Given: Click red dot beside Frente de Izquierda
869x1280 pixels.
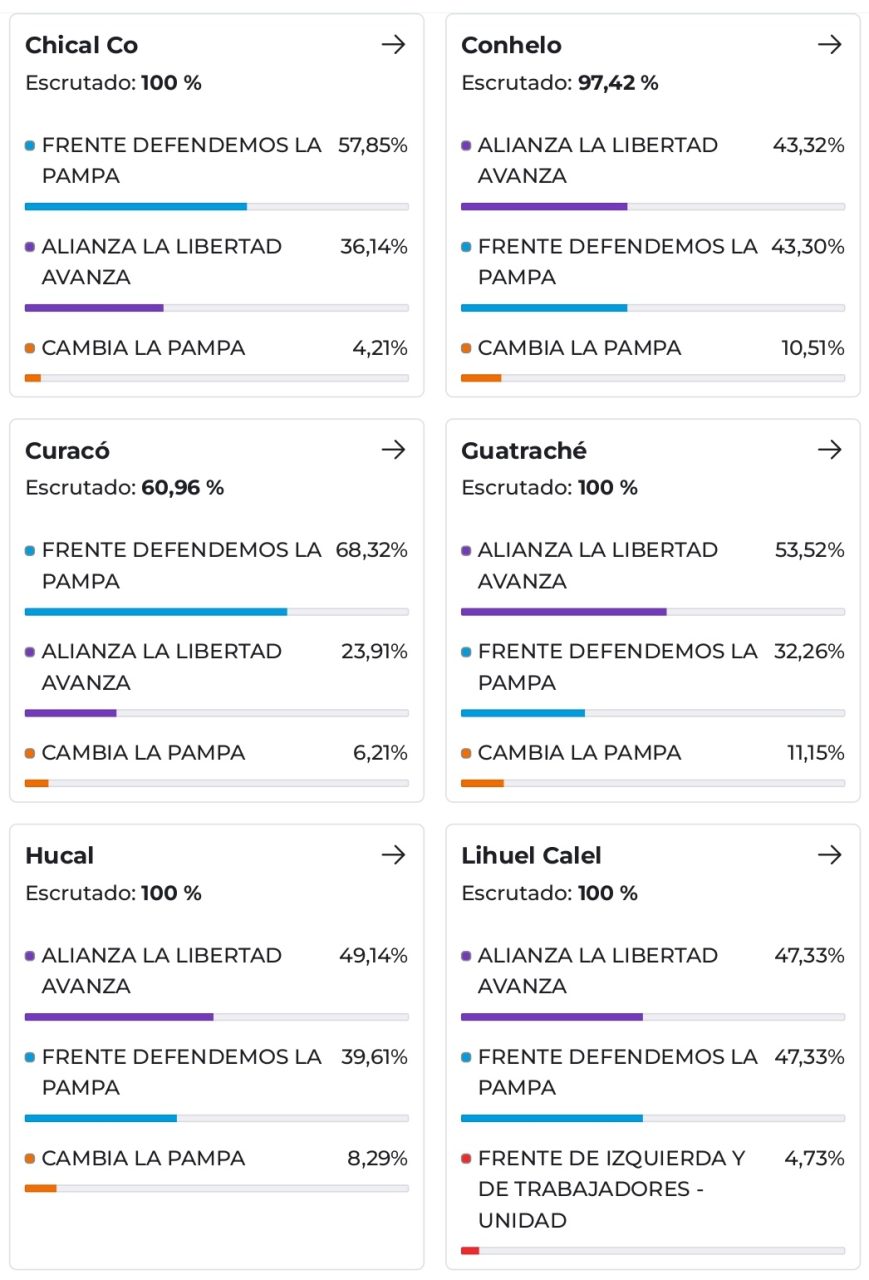Looking at the screenshot, I should [466, 1159].
